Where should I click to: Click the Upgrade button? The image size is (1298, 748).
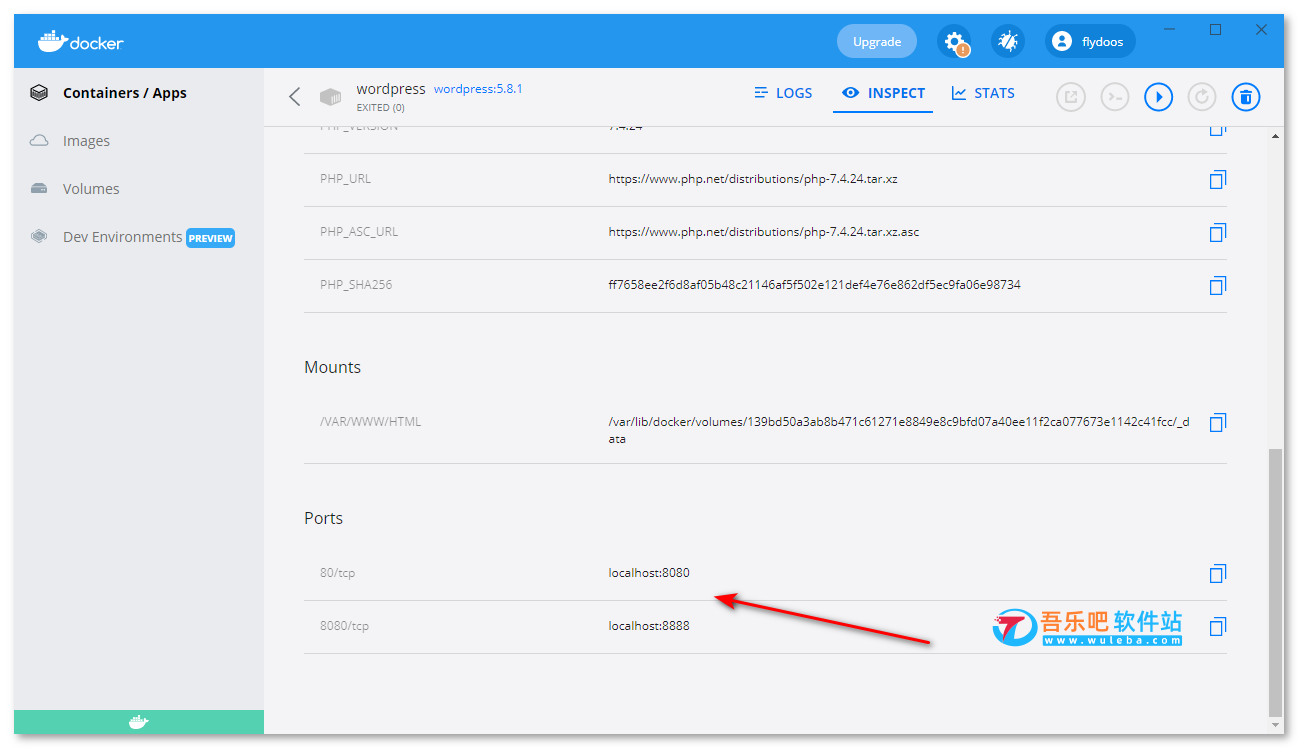pos(877,42)
